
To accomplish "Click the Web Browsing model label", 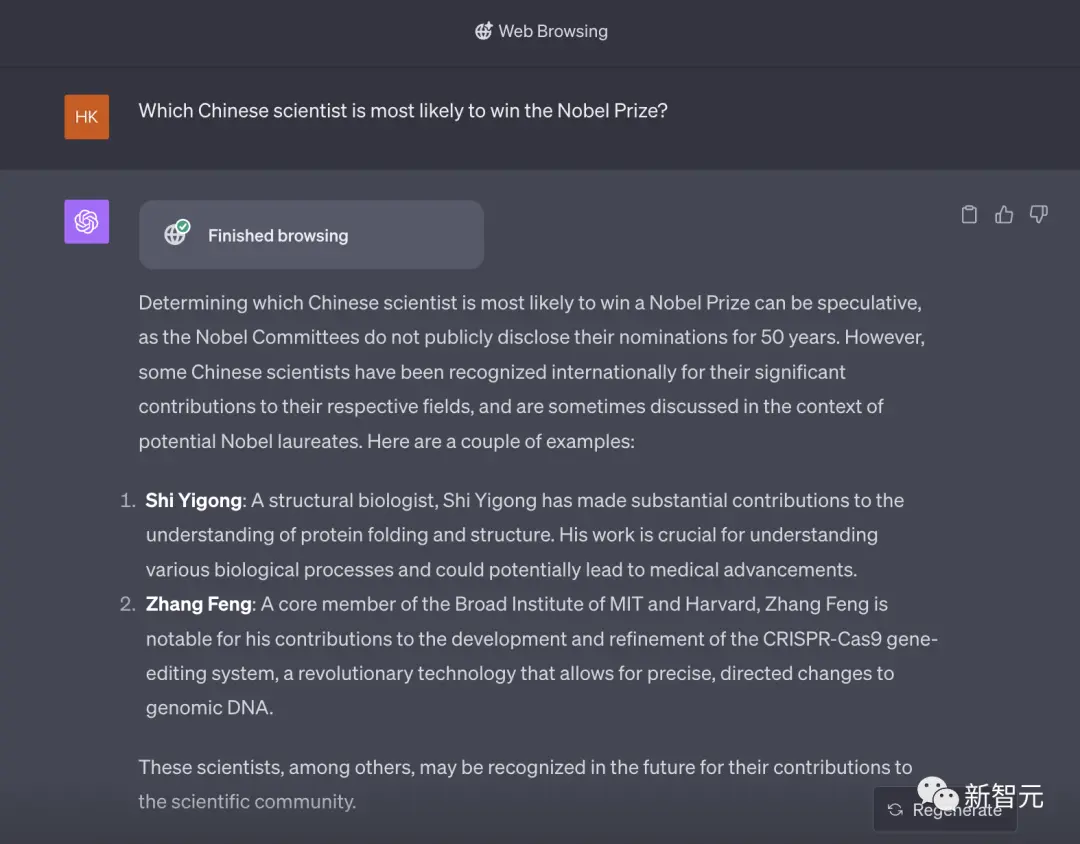I will (552, 31).
